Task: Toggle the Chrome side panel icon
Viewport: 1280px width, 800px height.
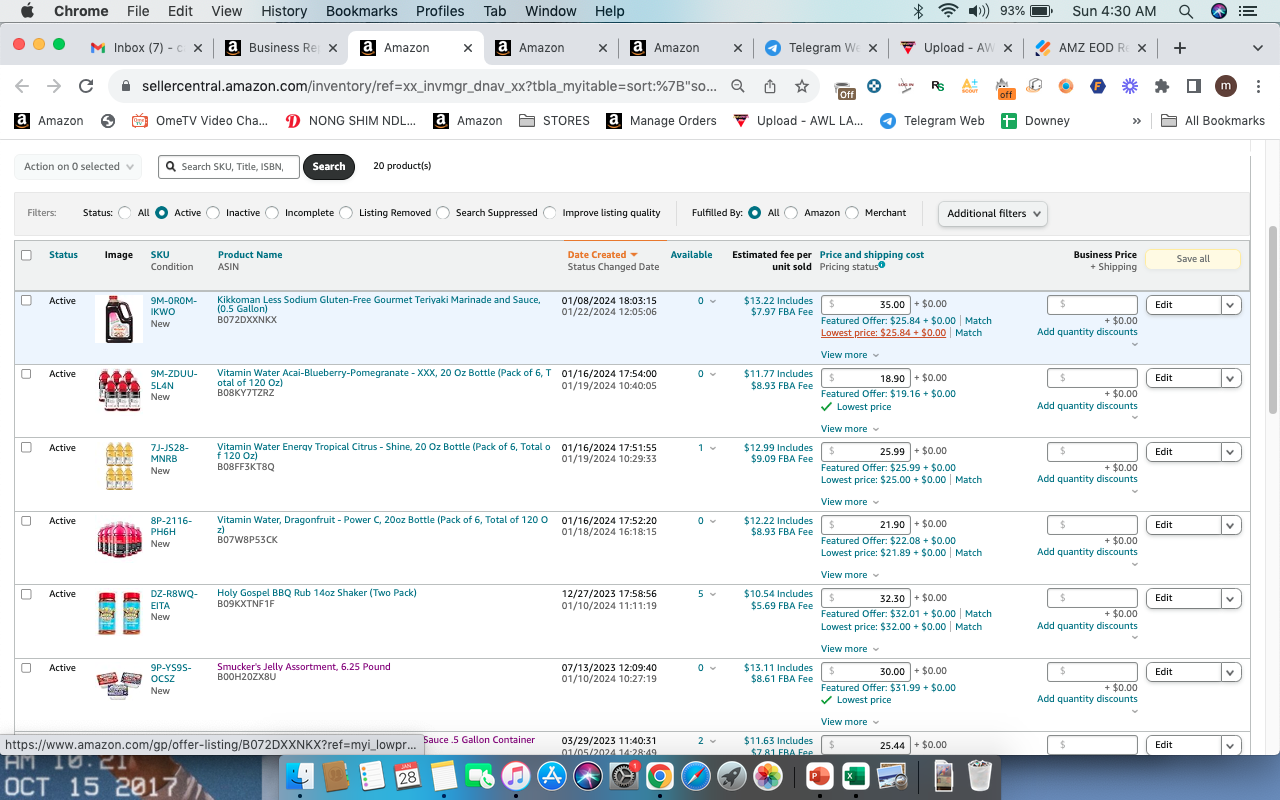Action: (x=1194, y=86)
